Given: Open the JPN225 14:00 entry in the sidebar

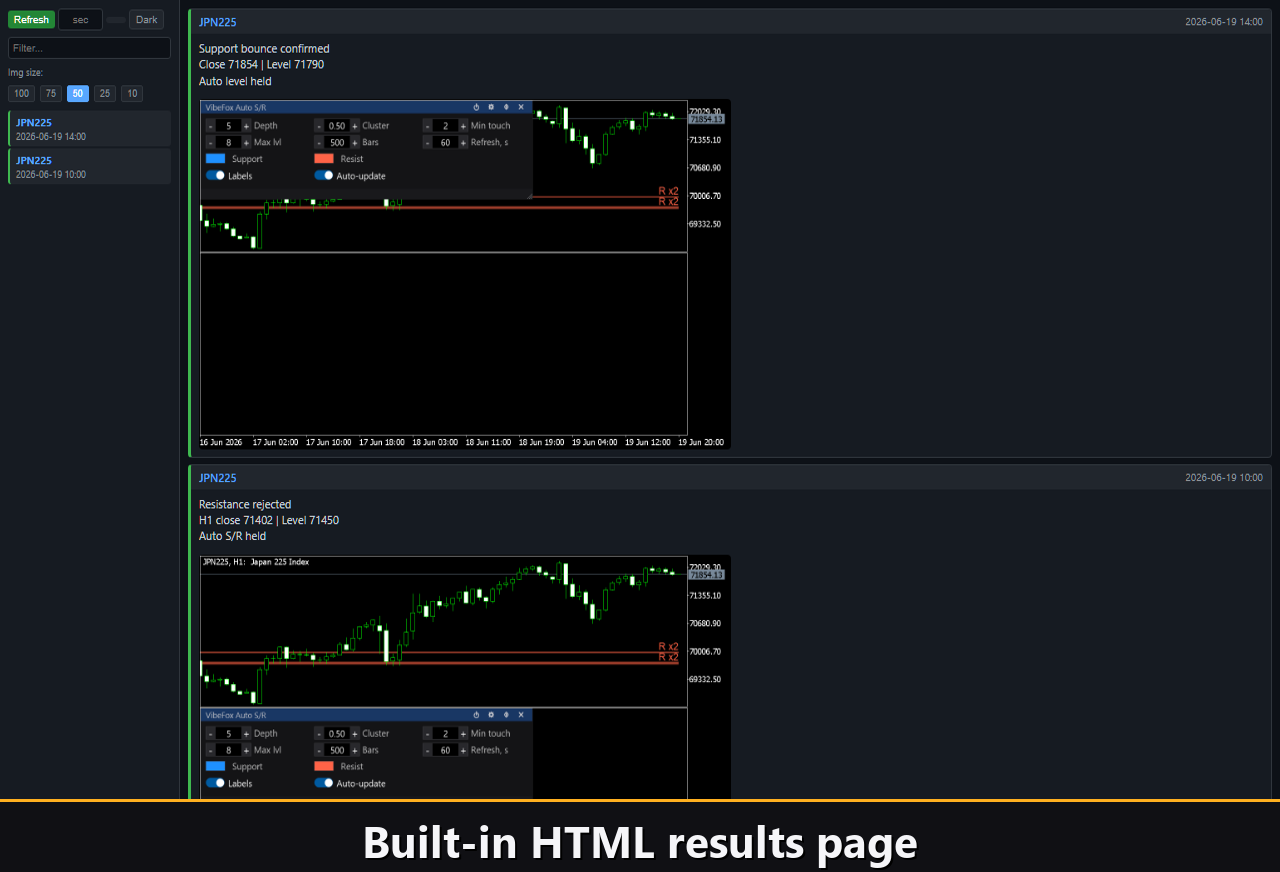Looking at the screenshot, I should 90,128.
